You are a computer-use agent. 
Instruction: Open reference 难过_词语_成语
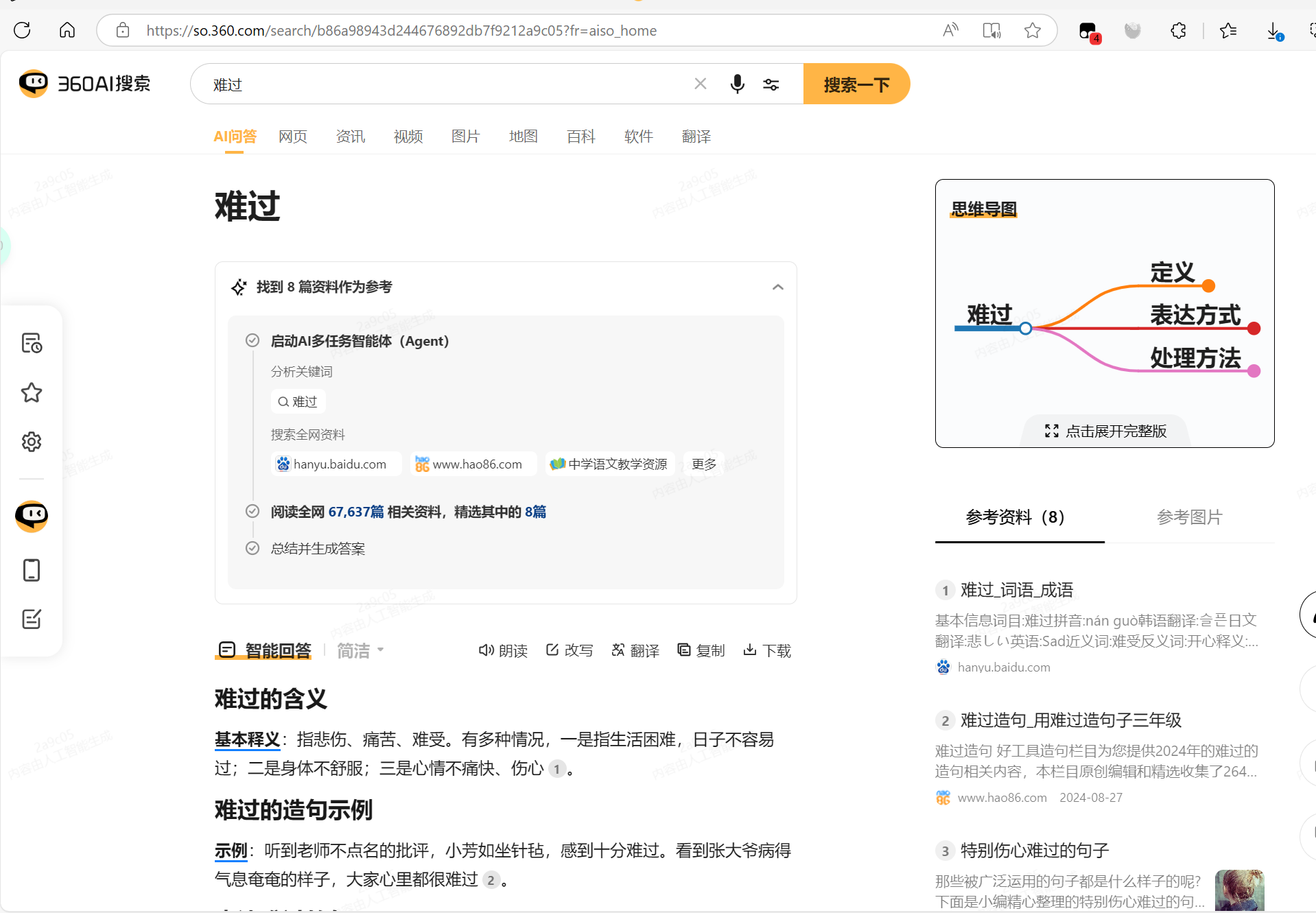[1017, 590]
